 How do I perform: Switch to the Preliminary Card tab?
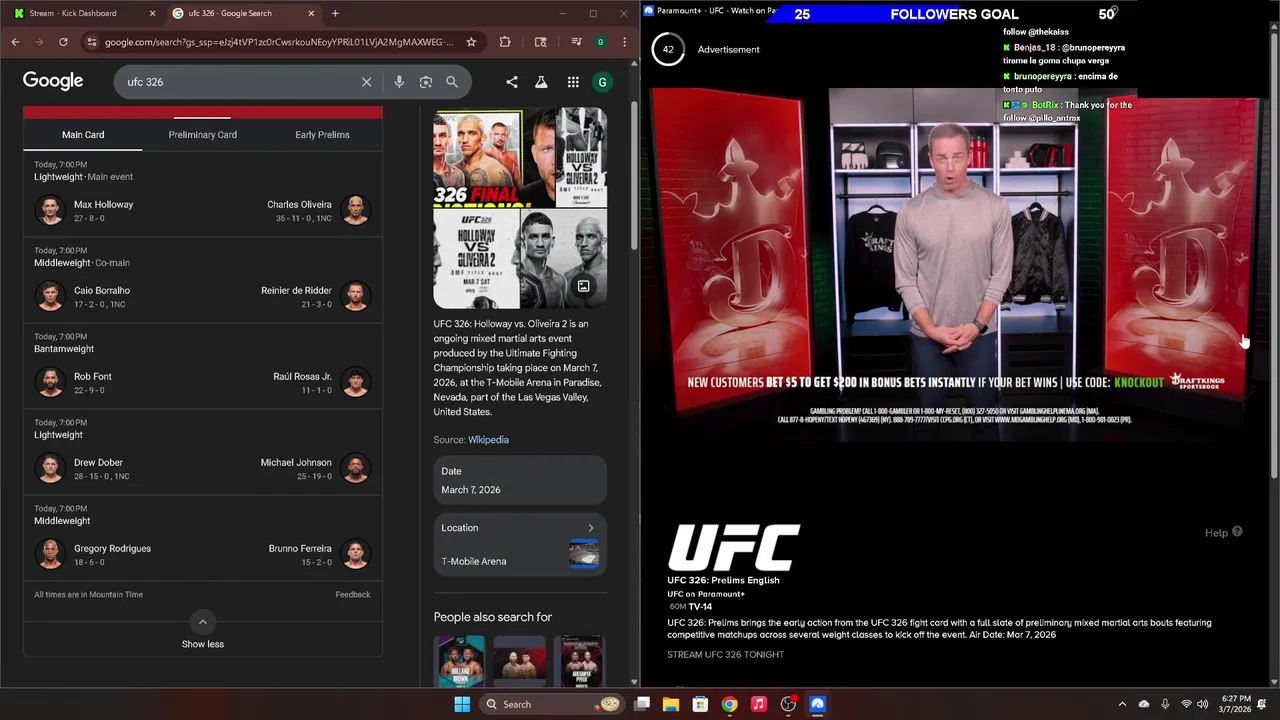203,135
